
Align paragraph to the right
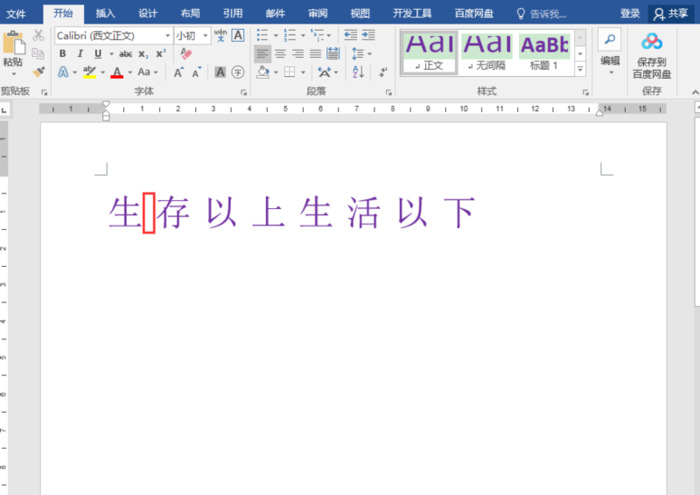298,54
